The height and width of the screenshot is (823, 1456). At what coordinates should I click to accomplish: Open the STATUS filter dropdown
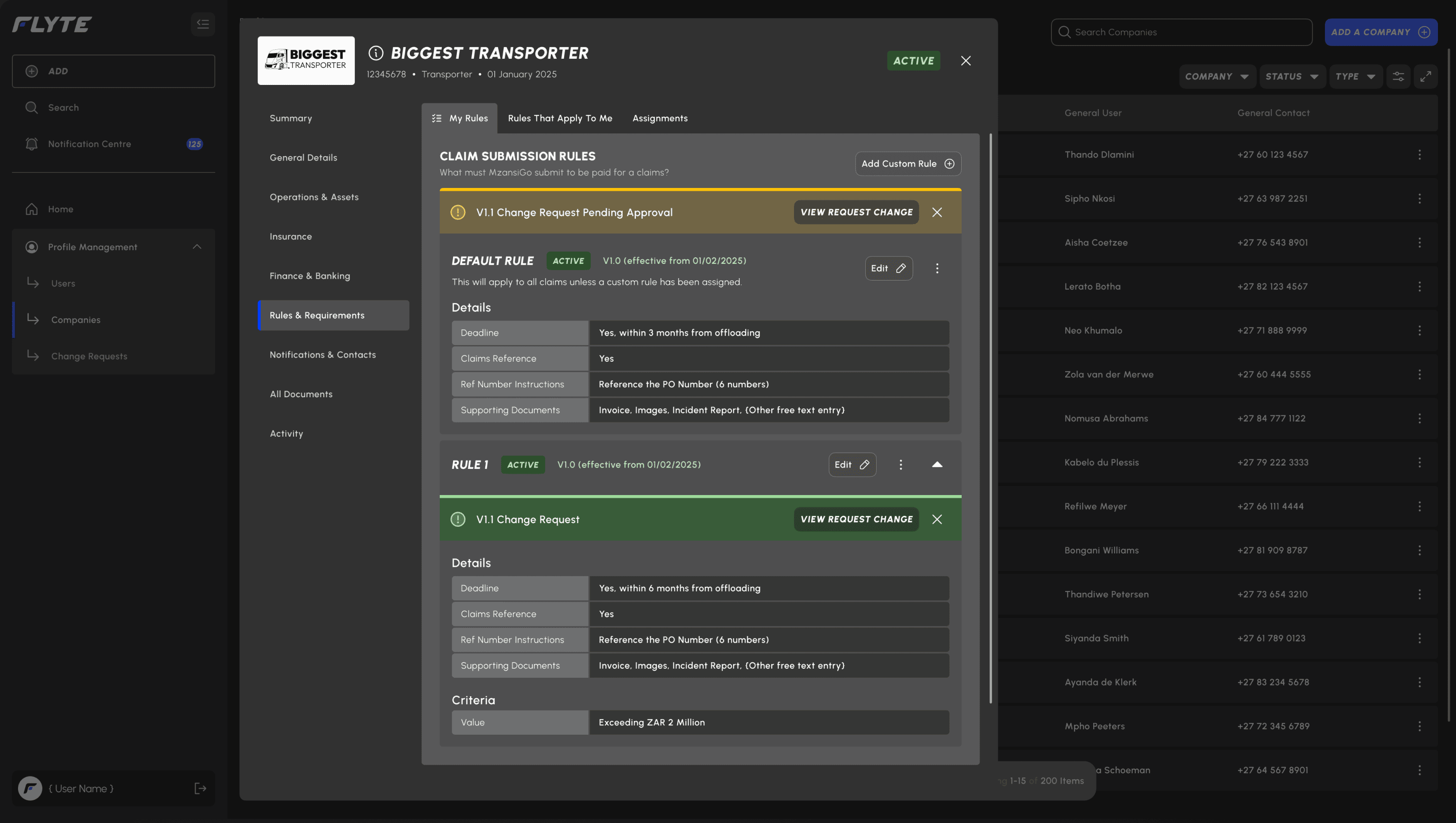pos(1292,76)
